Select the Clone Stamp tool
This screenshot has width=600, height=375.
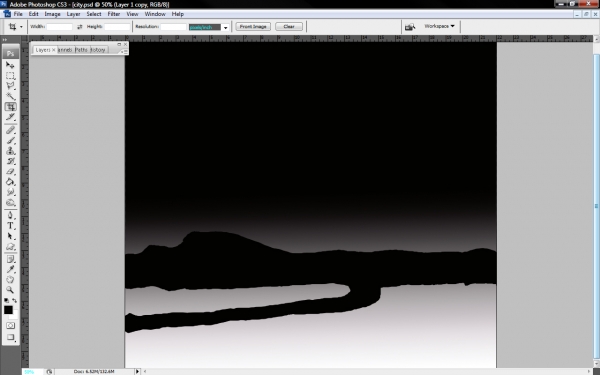click(x=10, y=151)
